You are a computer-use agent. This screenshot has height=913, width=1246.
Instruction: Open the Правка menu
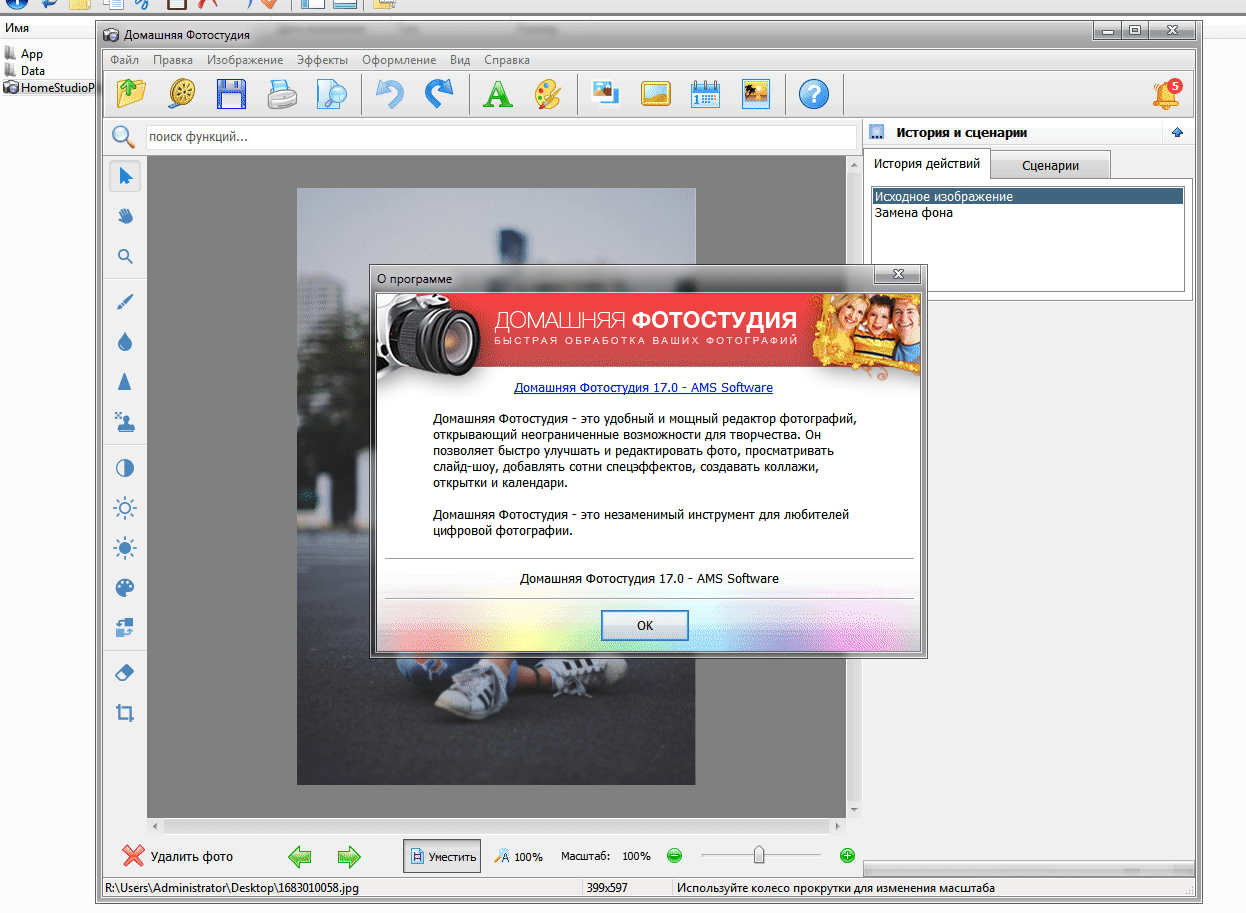173,60
